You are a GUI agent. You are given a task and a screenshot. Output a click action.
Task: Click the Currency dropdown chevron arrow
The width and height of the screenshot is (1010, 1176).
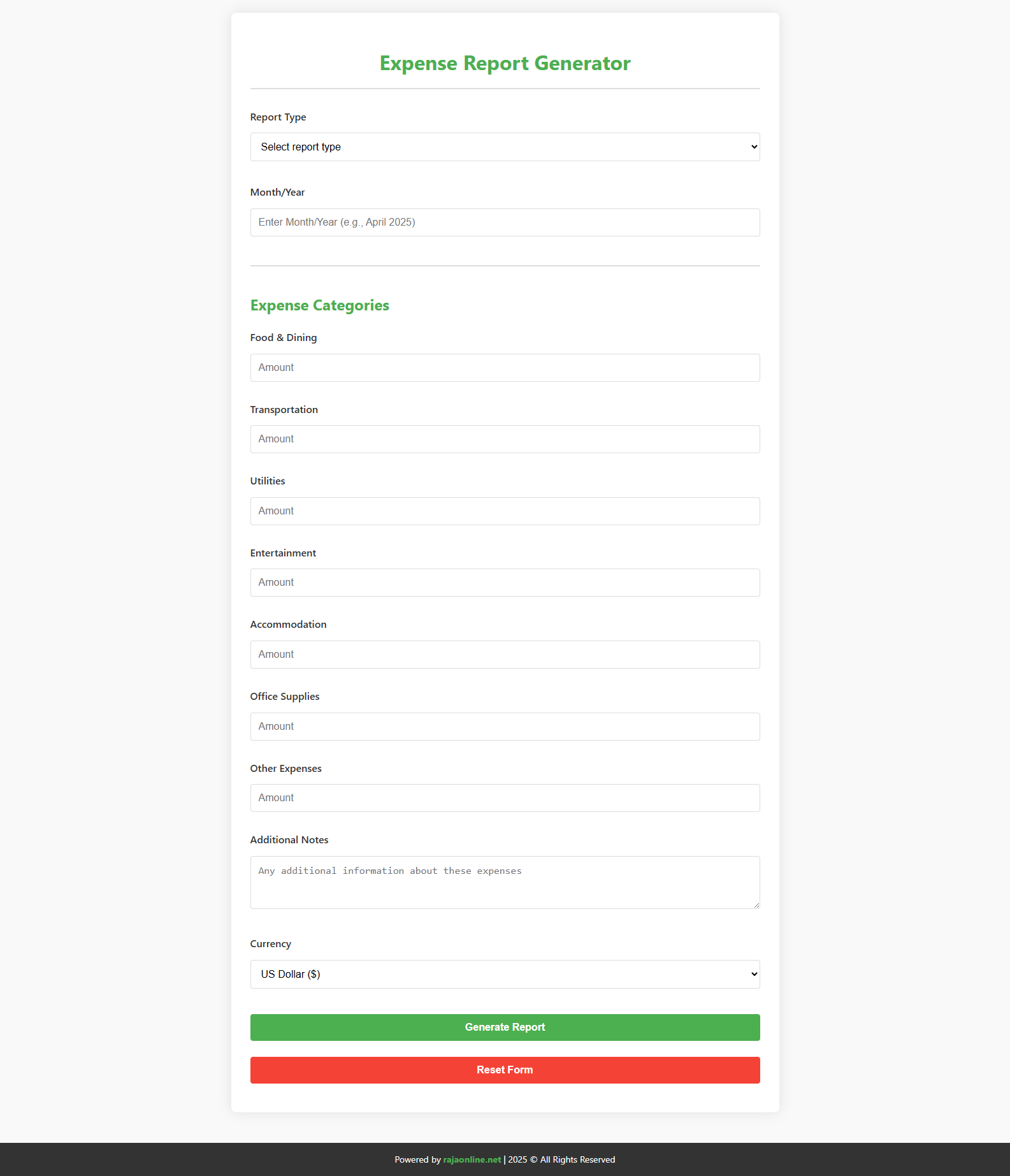pos(754,974)
